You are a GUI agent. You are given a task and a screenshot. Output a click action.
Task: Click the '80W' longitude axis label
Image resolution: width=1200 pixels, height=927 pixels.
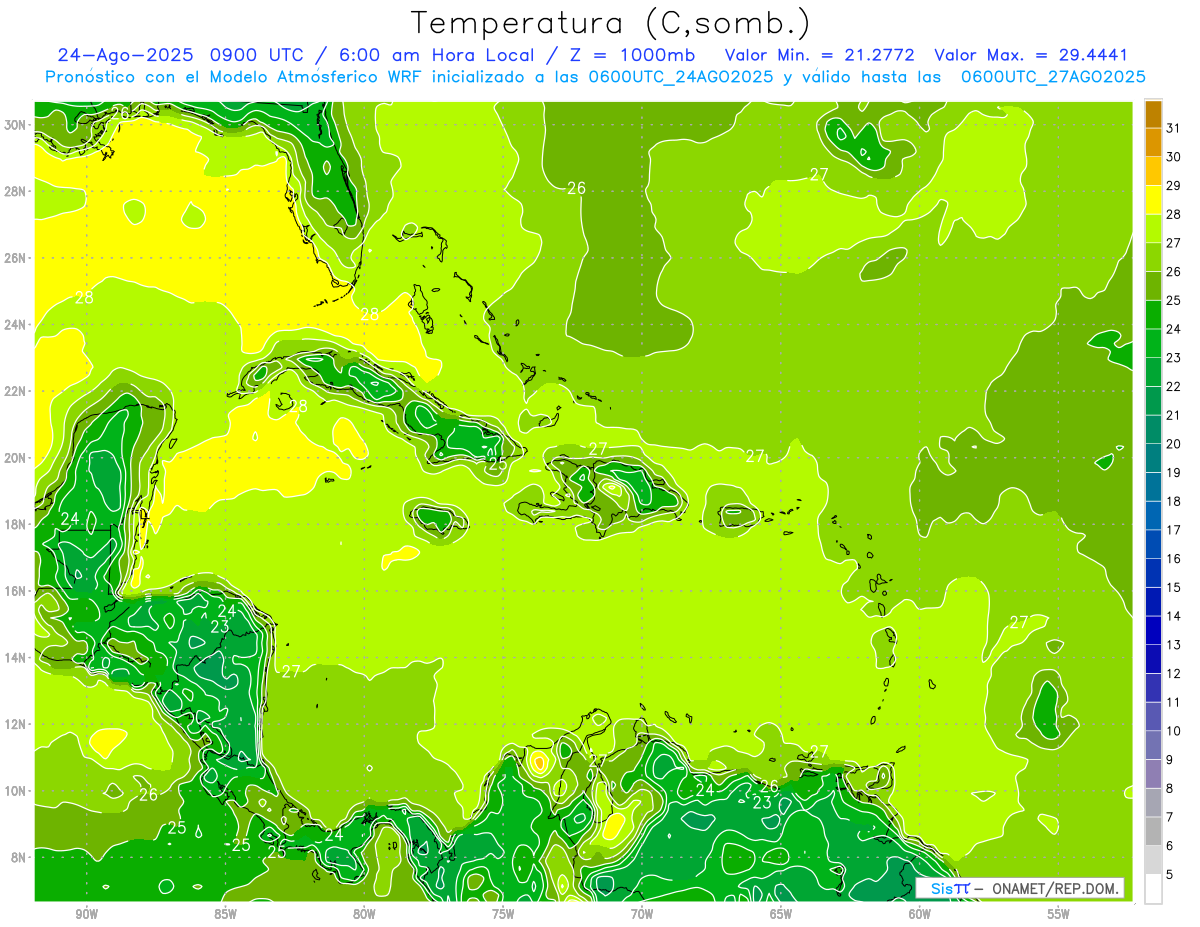pyautogui.click(x=364, y=914)
